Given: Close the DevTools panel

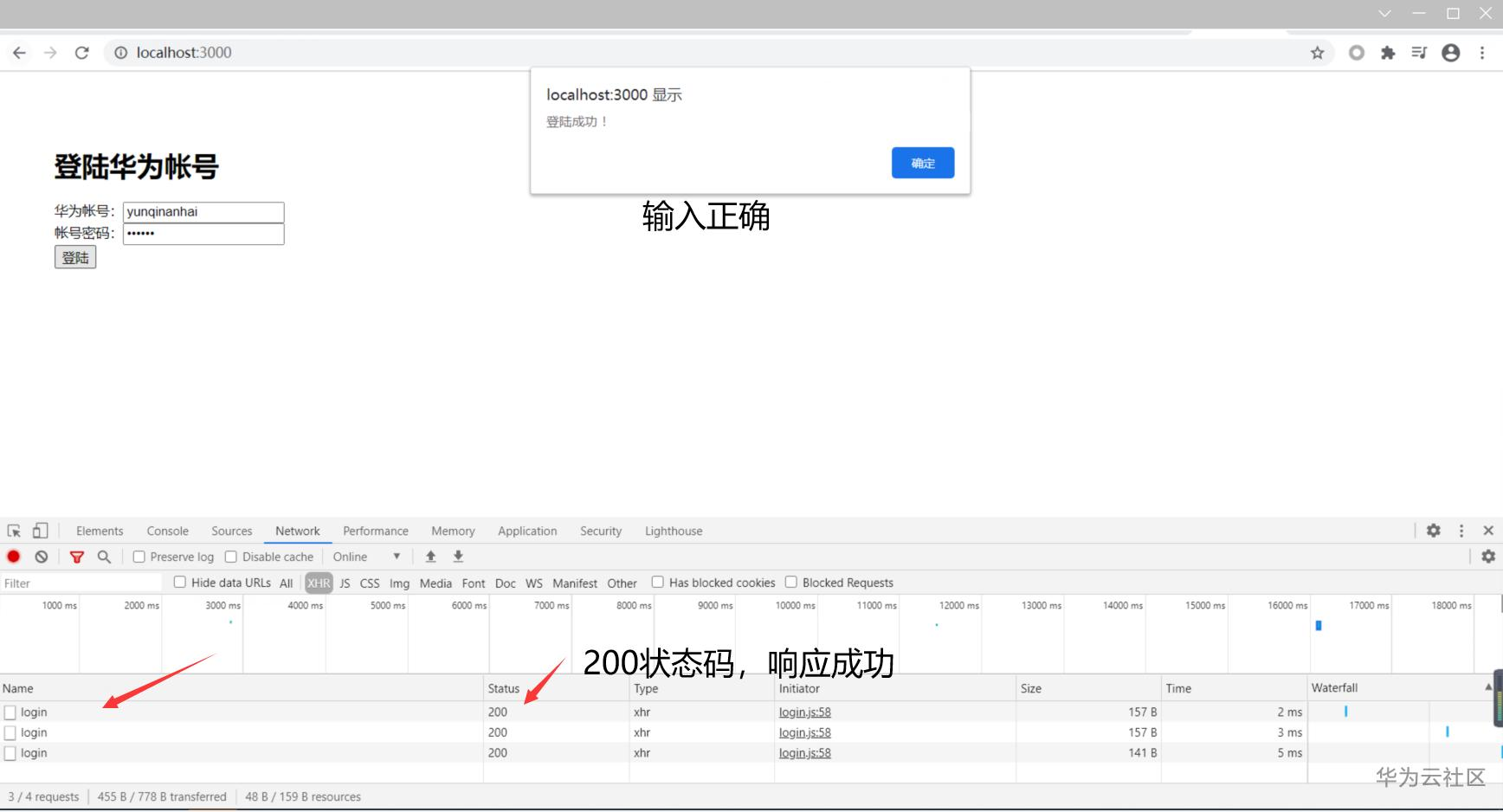Looking at the screenshot, I should click(1488, 531).
